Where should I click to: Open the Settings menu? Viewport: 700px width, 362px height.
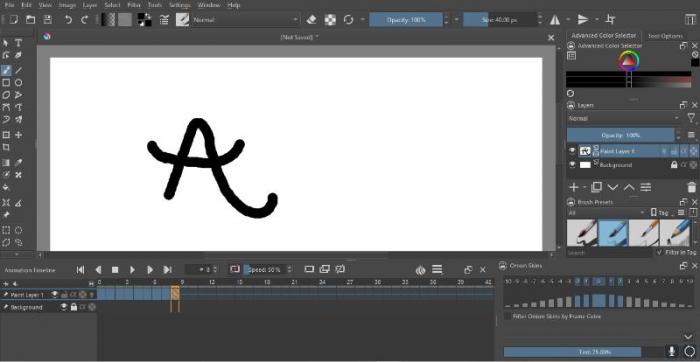pos(180,5)
